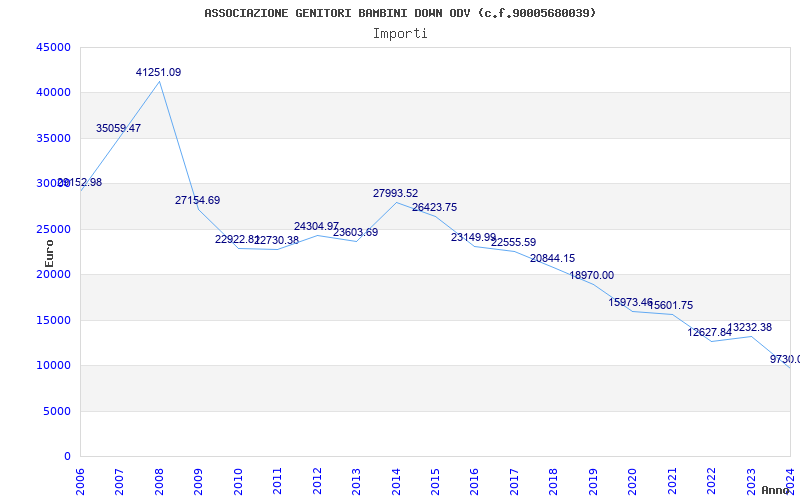Click the x-axis year 2023
This screenshot has height=500, width=800.
click(751, 482)
